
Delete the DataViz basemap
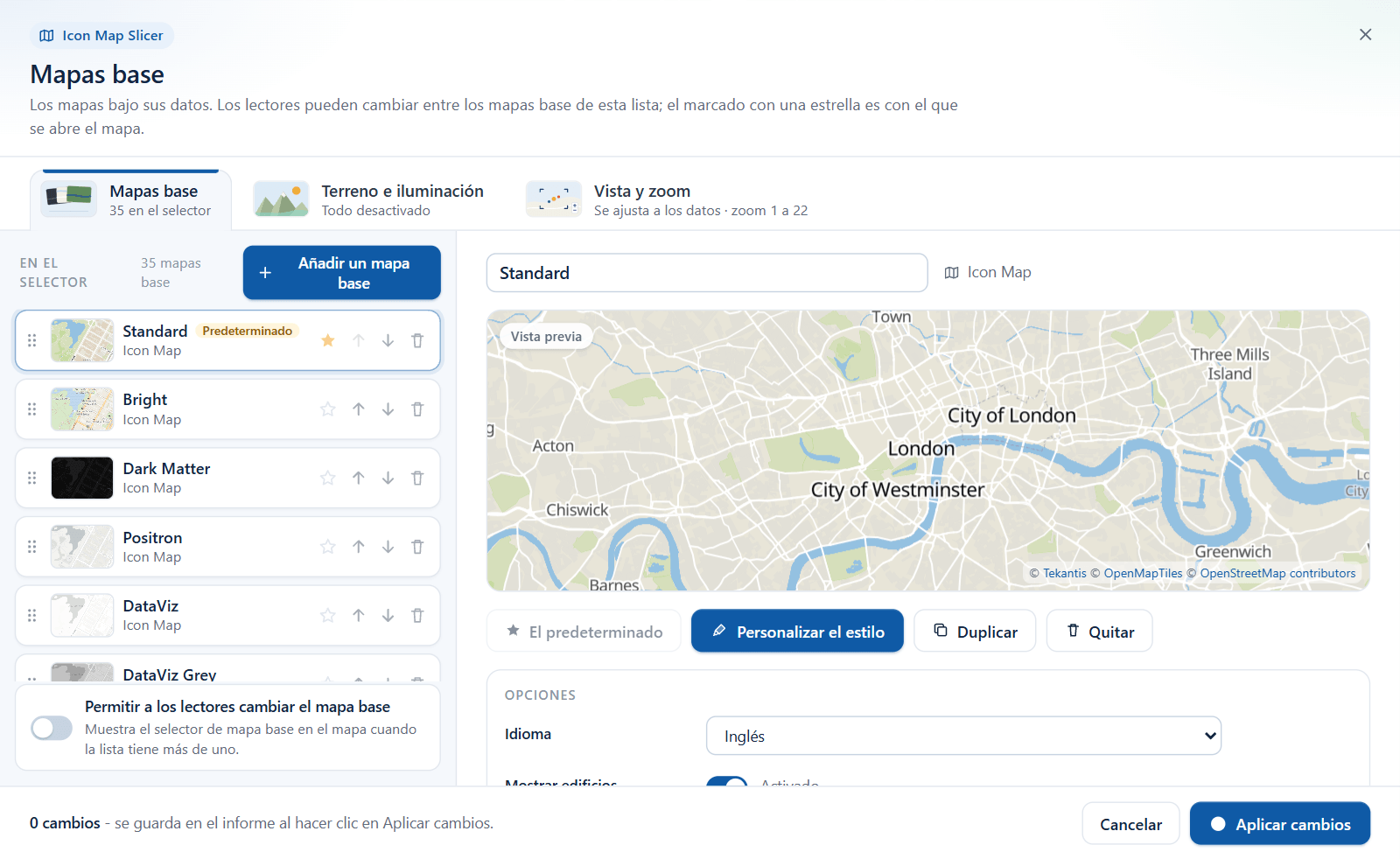pyautogui.click(x=417, y=615)
